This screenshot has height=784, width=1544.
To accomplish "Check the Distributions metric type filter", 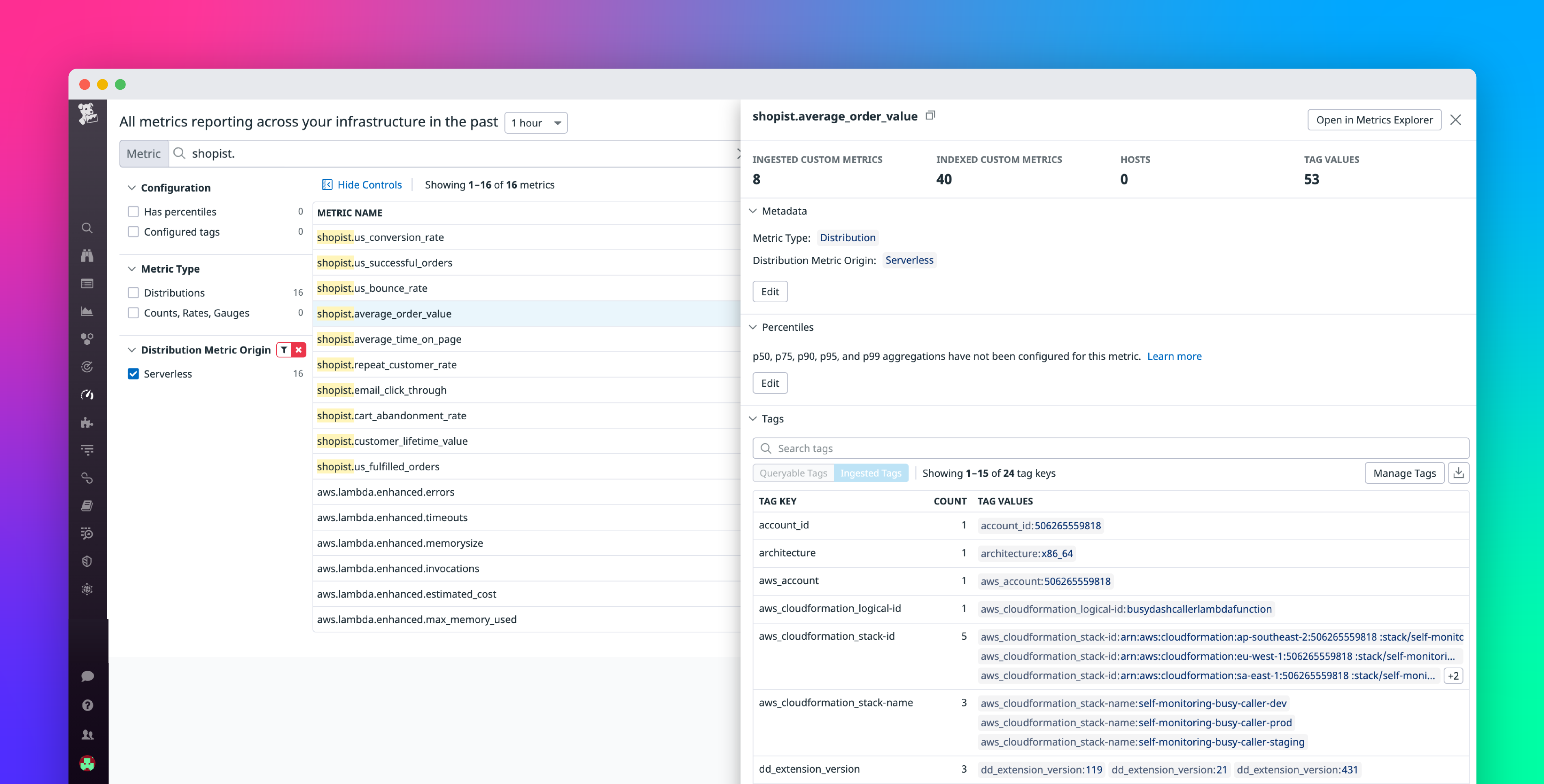I will coord(133,292).
